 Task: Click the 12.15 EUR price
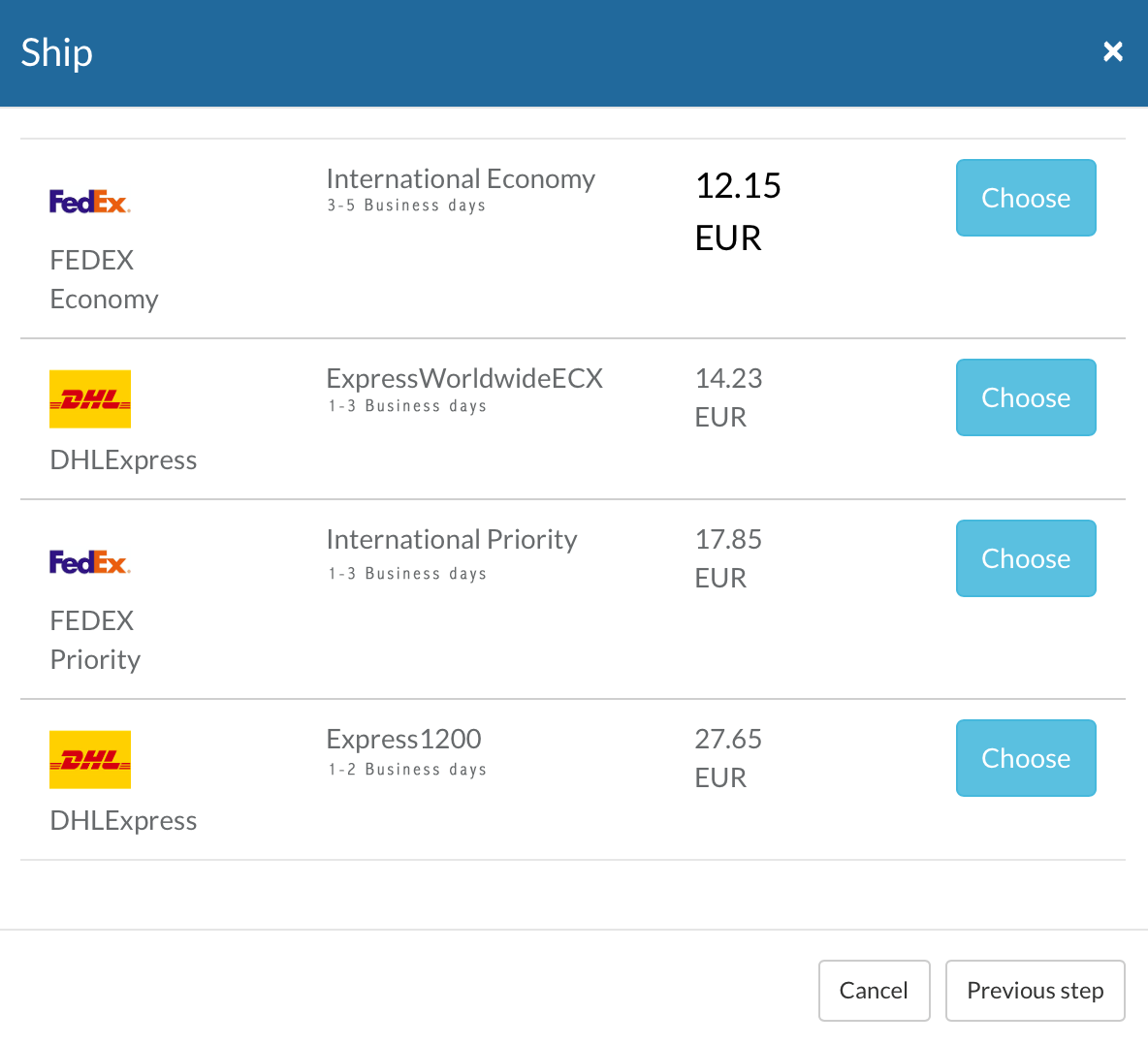point(738,211)
